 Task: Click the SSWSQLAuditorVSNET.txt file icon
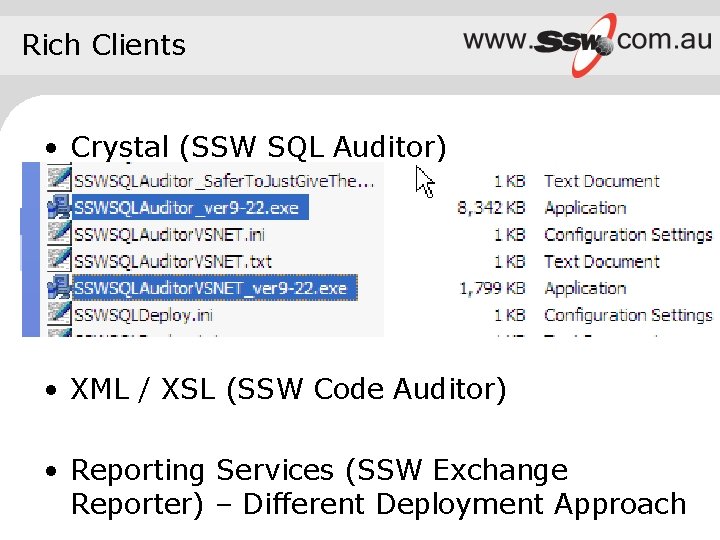pos(59,260)
